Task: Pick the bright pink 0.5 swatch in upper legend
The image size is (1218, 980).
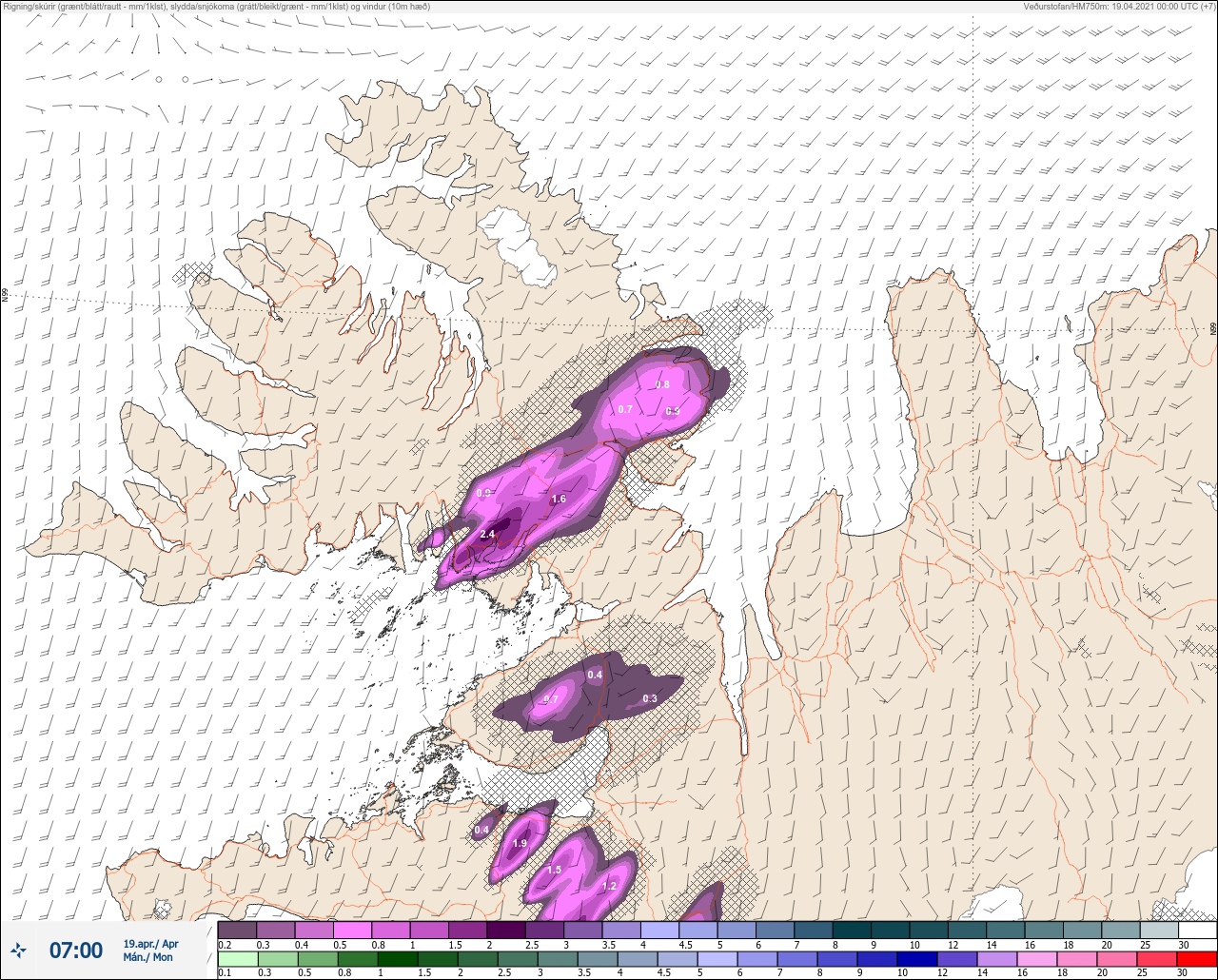Action: click(x=352, y=930)
